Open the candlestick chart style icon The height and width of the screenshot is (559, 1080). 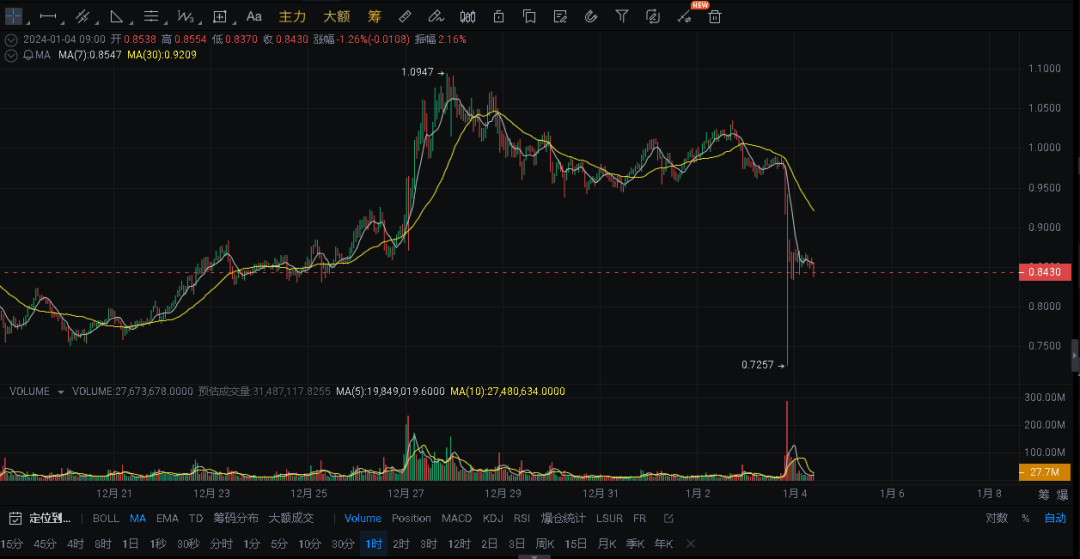[468, 16]
